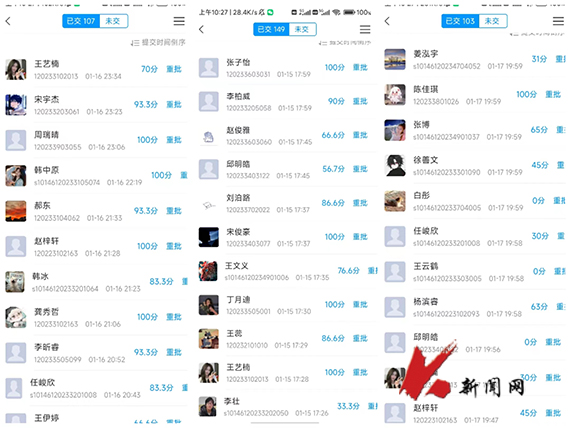Select the 已交 103 tab
Viewport: 570px width, 428px height.
pos(460,21)
